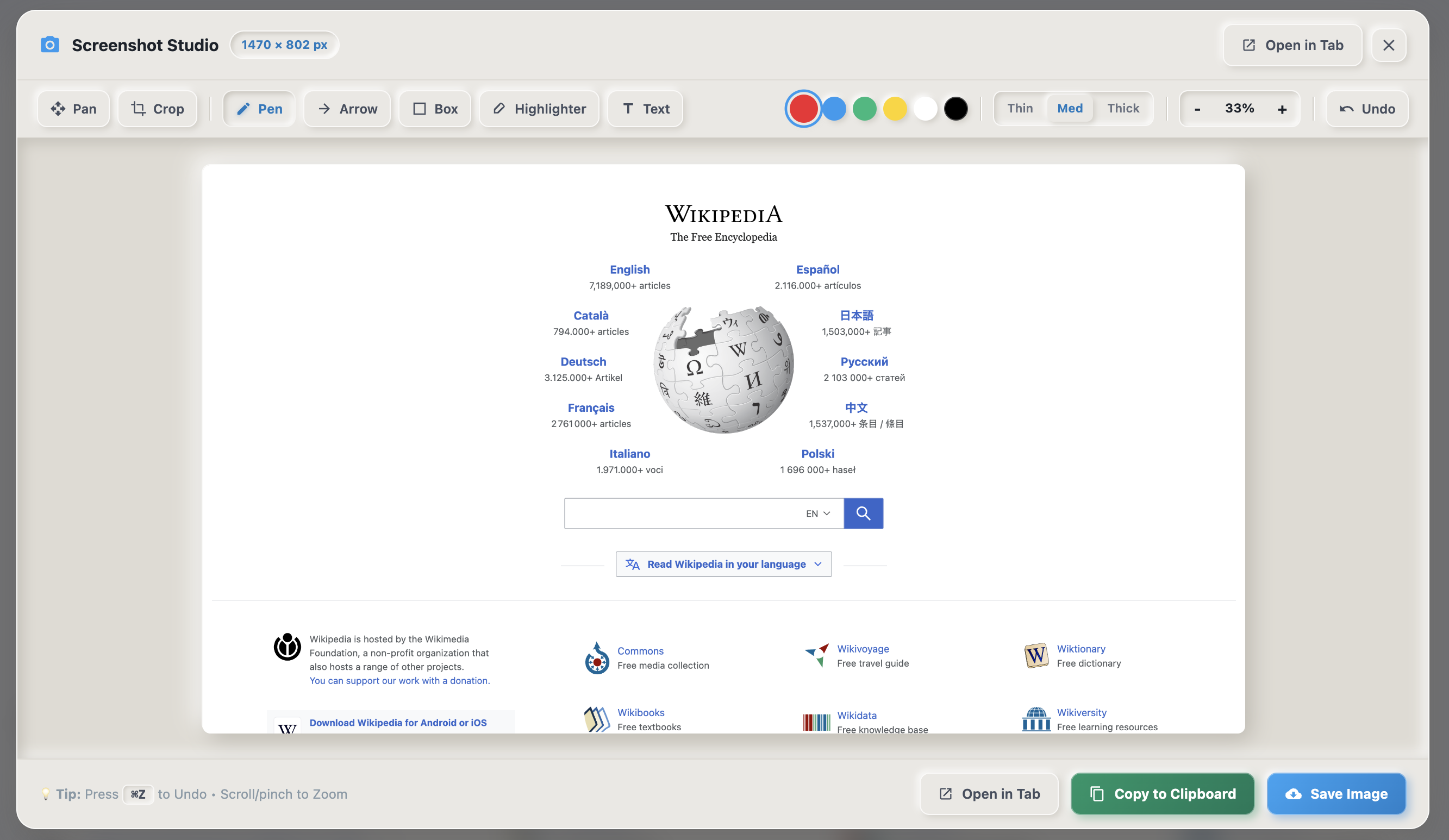Open the 日本語 Wikipedia link
Image resolution: width=1449 pixels, height=840 pixels.
(x=856, y=316)
